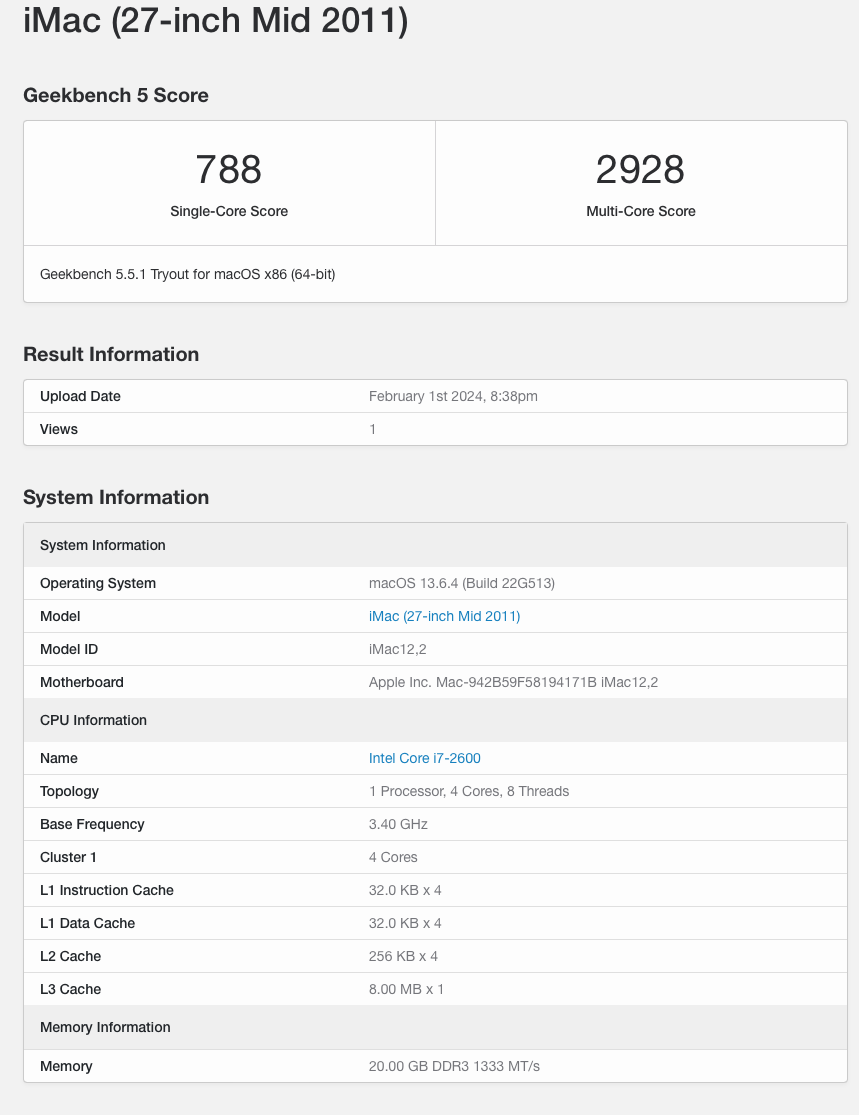This screenshot has width=859, height=1115.
Task: Click the Geekbench 5.5.1 Tryout version text
Action: (x=188, y=274)
